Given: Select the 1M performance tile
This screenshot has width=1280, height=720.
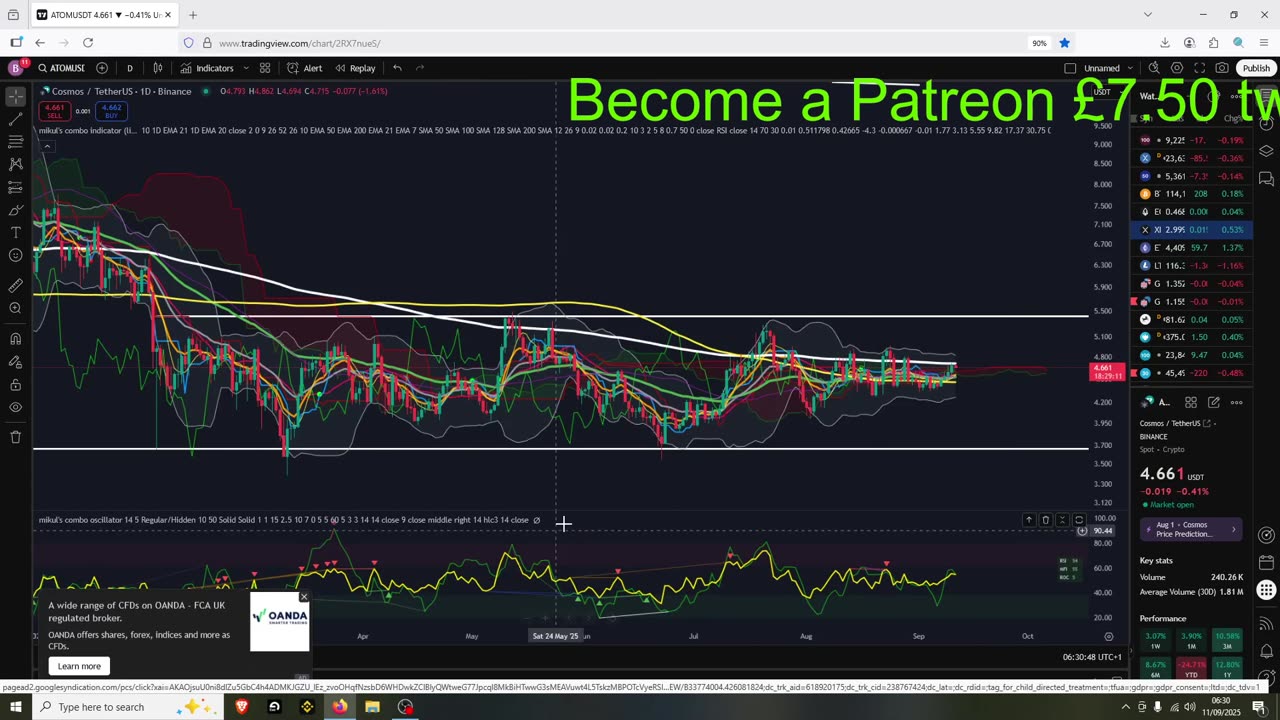Looking at the screenshot, I should 1191,641.
